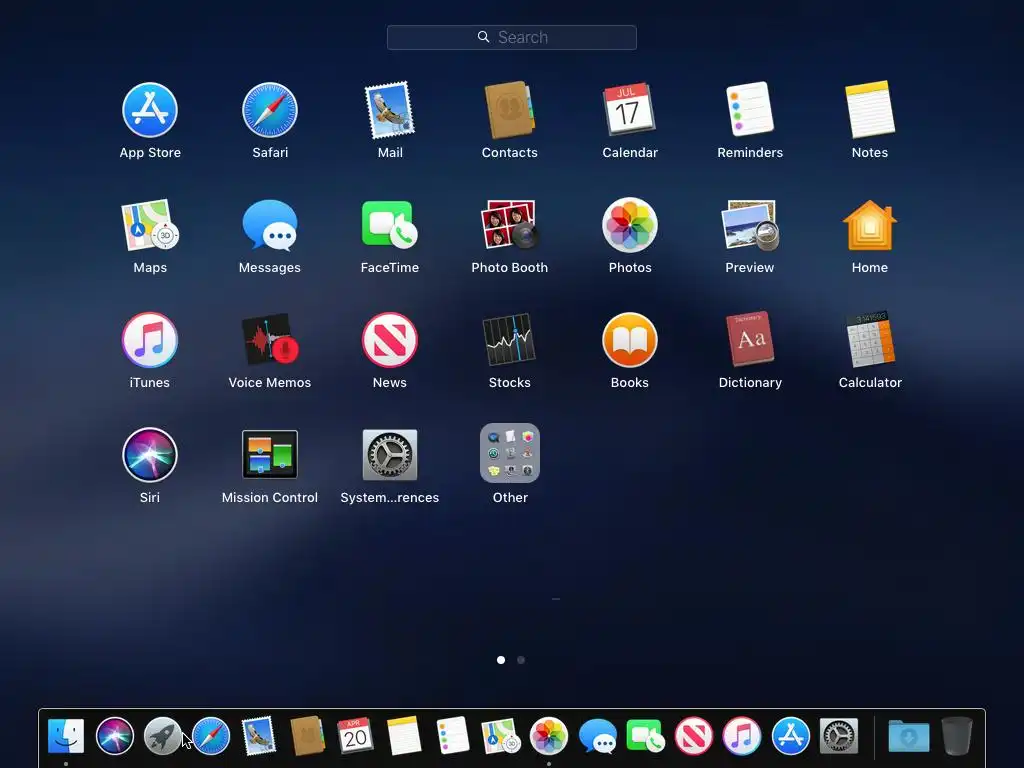Image resolution: width=1024 pixels, height=768 pixels.
Task: Open News in Launchpad grid
Action: (390, 340)
